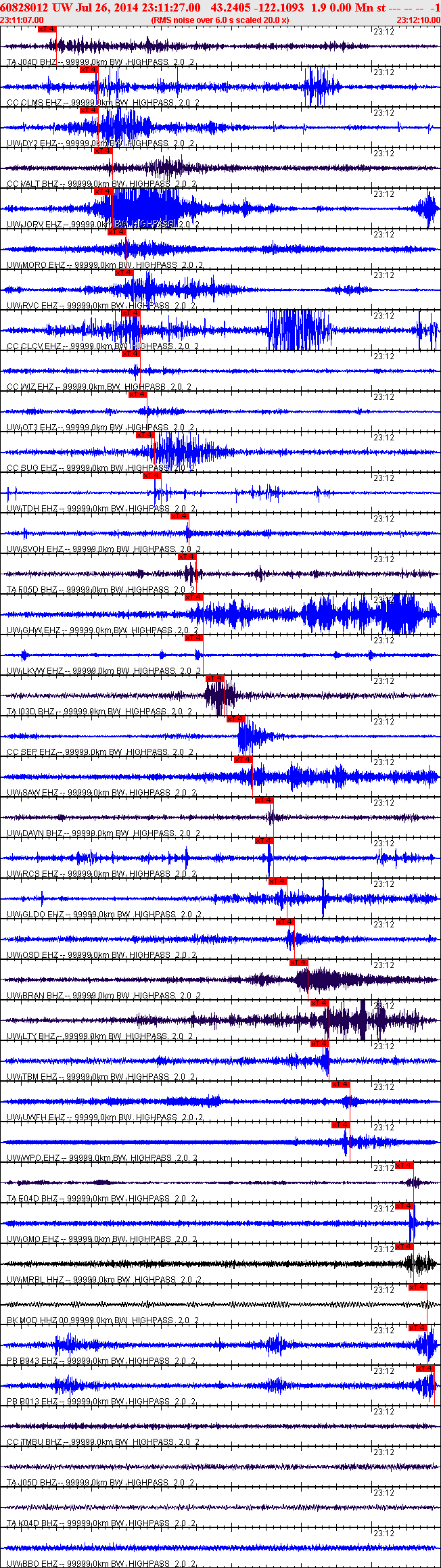Click the red pick marker on the UW RCS trace

tap(264, 841)
